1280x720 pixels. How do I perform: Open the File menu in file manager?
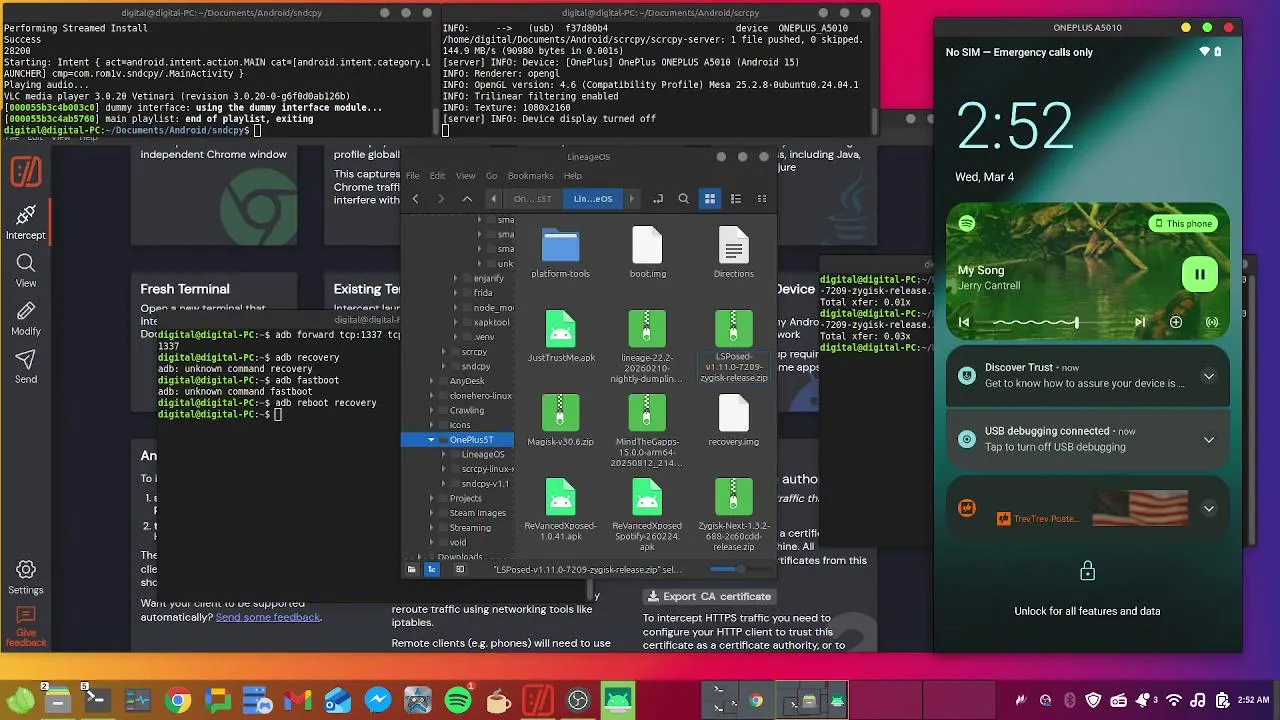click(412, 176)
